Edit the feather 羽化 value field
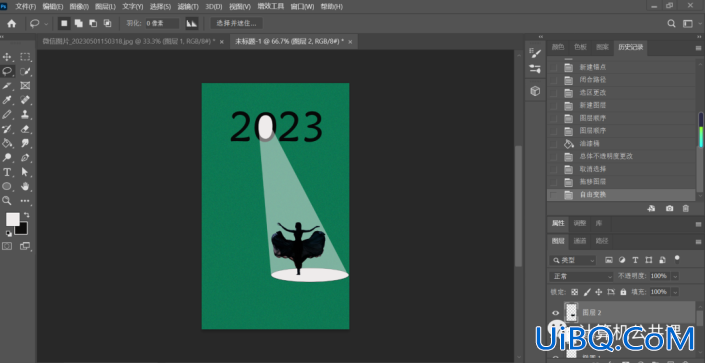Viewport: 705px width, 363px height. 162,23
